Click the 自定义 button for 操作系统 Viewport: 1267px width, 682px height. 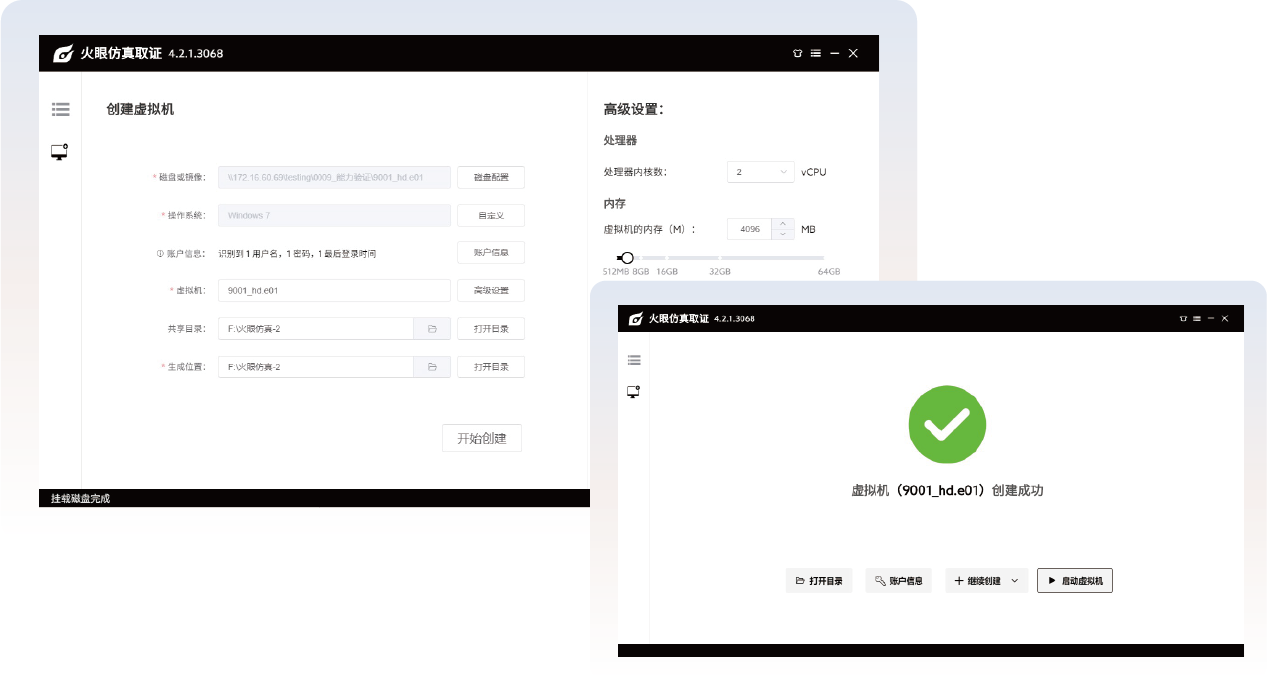pyautogui.click(x=491, y=215)
